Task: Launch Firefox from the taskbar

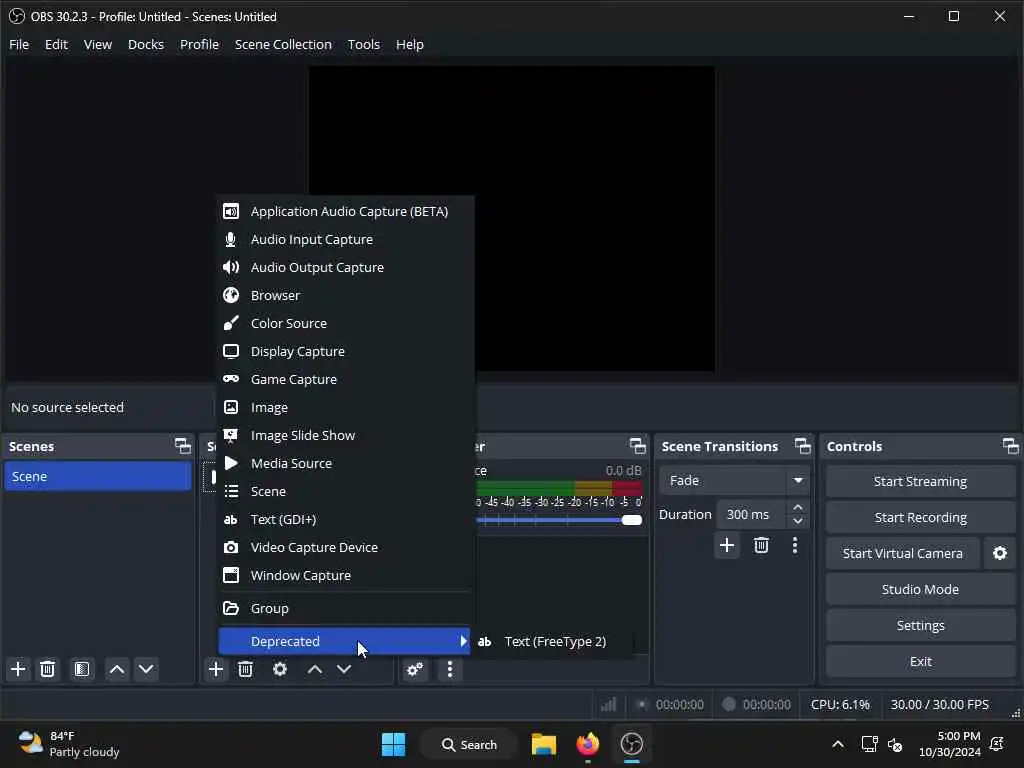Action: pos(588,744)
